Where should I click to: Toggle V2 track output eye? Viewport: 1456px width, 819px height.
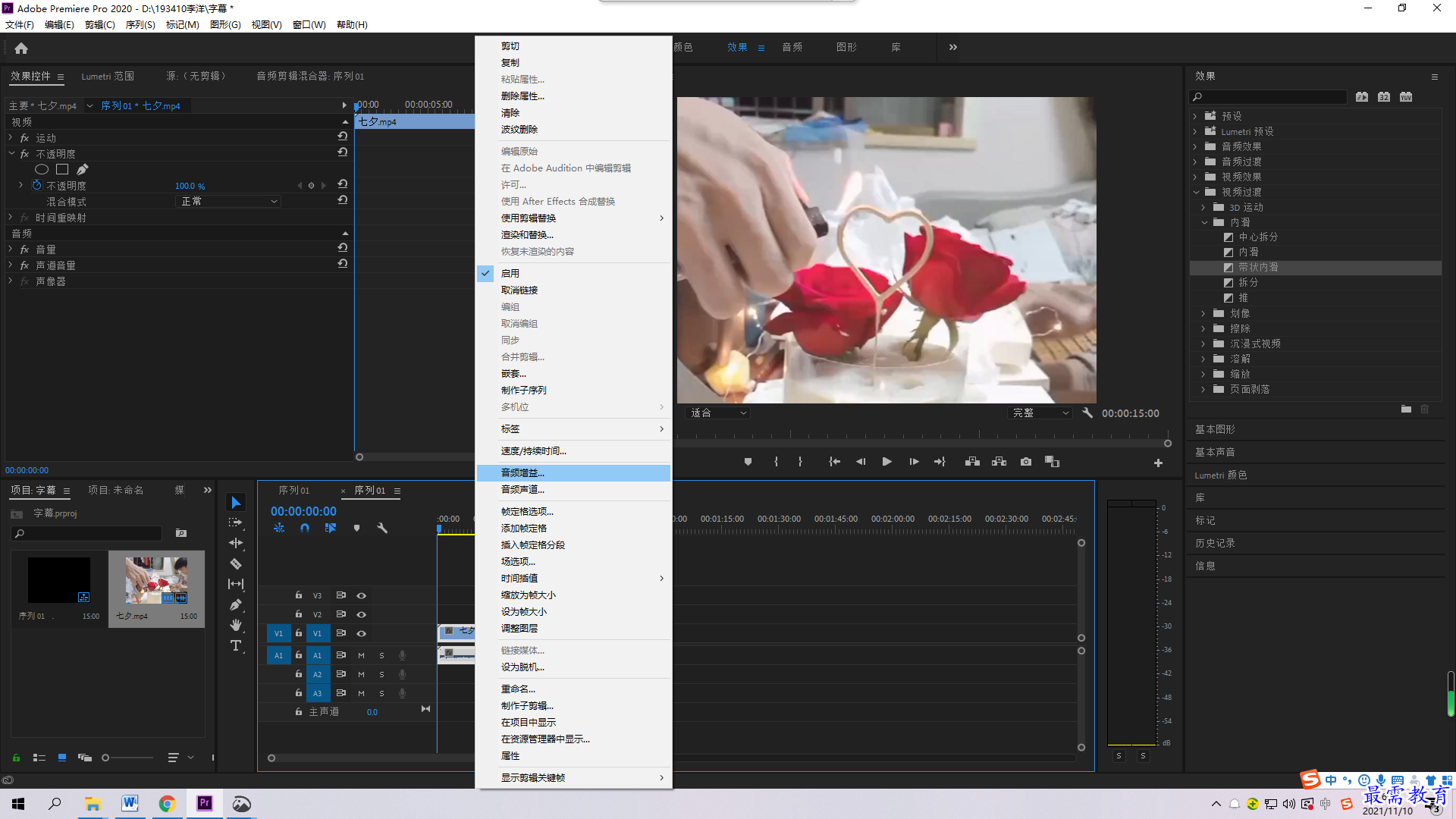362,614
